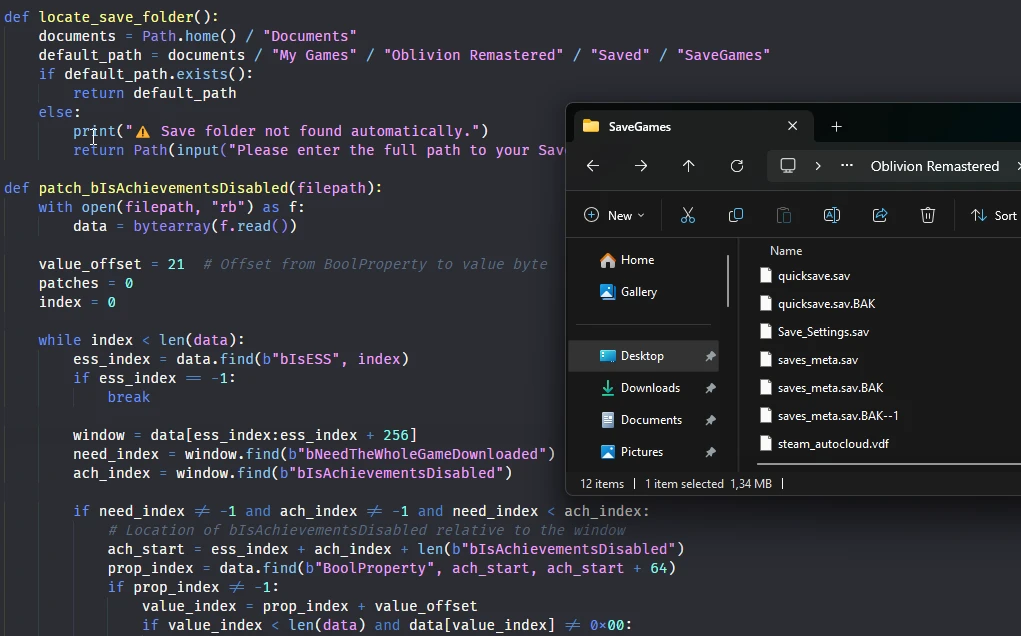
Task: Click the file icon beside quicksave.sav
Action: coord(766,276)
